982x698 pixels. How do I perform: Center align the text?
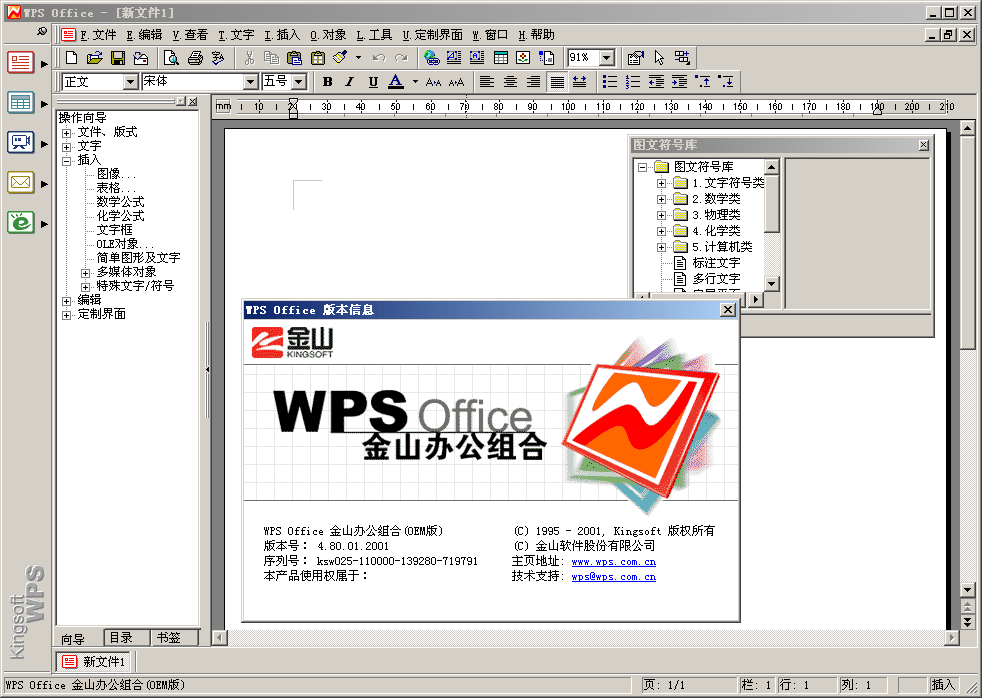tap(510, 81)
